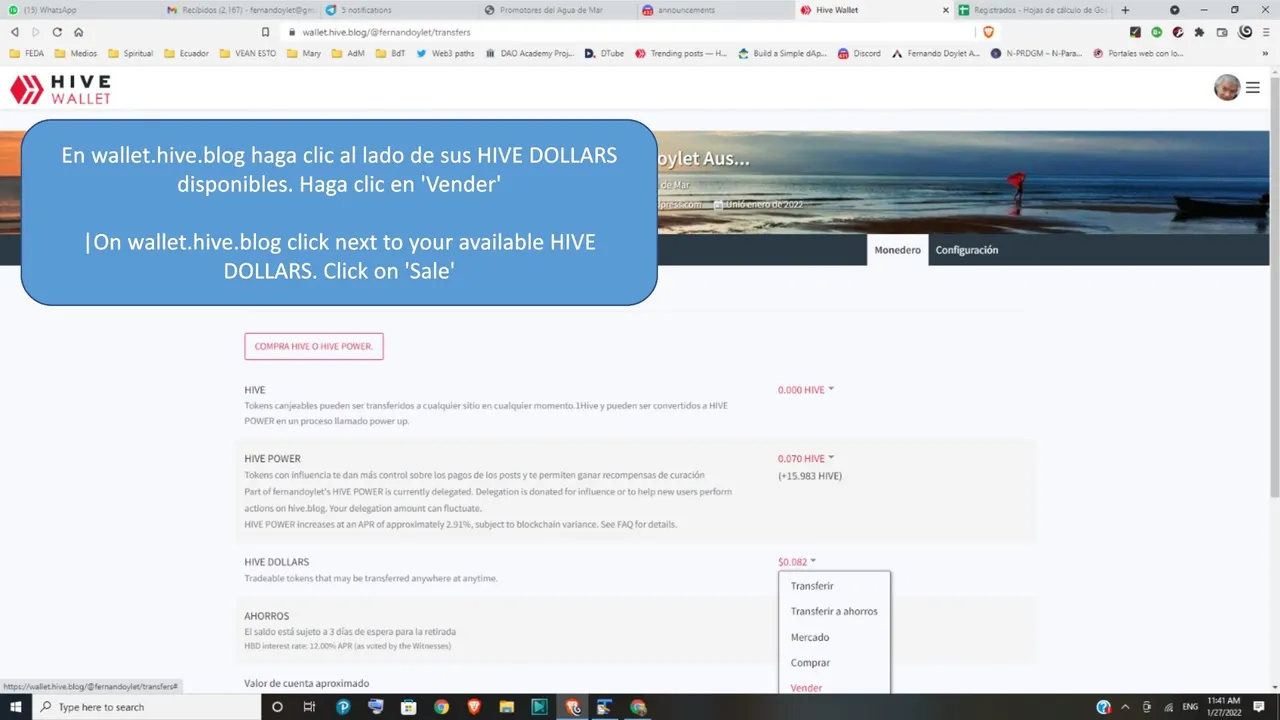The image size is (1280, 720).
Task: Select the Monedero tab
Action: pyautogui.click(x=897, y=250)
